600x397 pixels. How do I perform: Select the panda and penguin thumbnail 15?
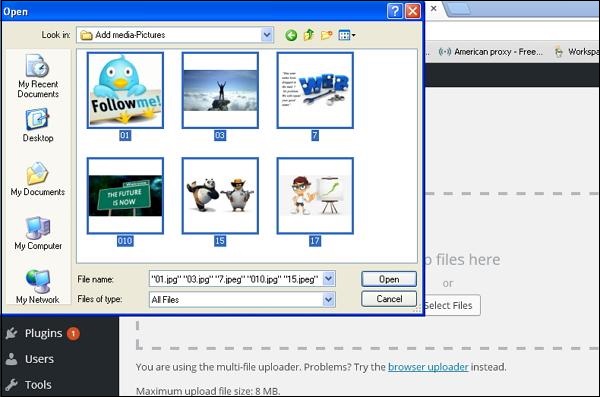coord(220,196)
